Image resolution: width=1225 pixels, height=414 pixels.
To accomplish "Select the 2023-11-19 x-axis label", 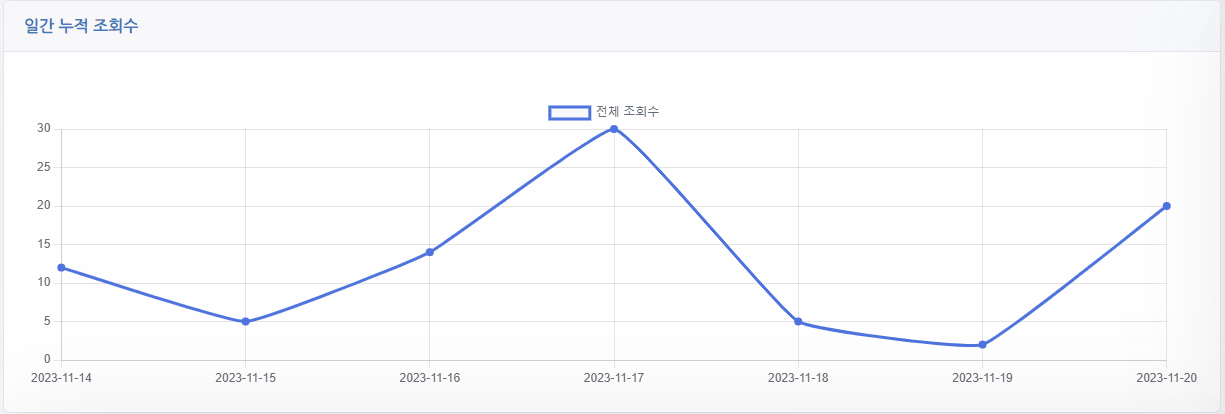I will 982,378.
